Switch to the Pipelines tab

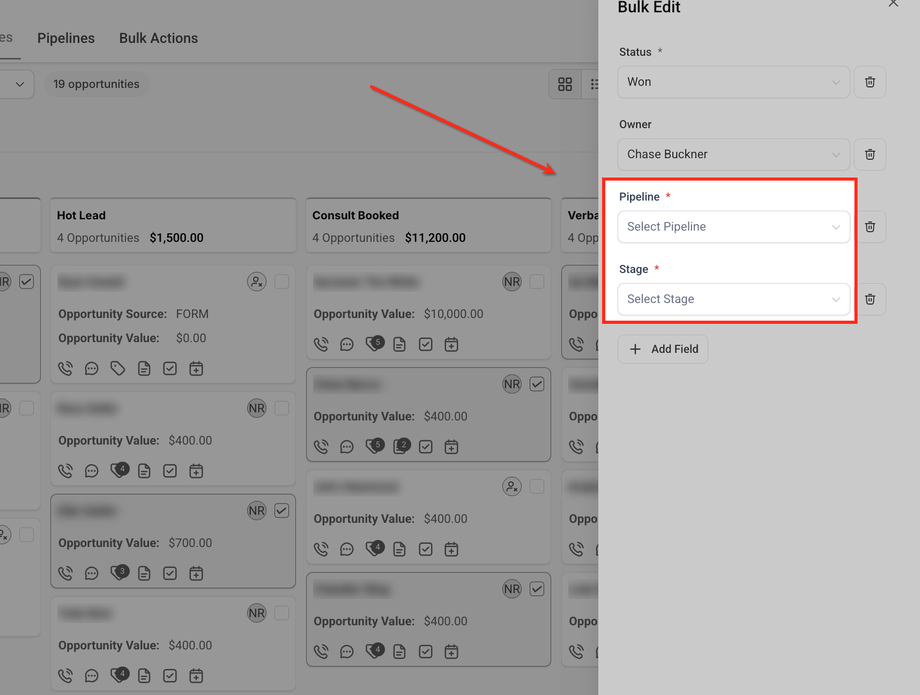pos(66,38)
